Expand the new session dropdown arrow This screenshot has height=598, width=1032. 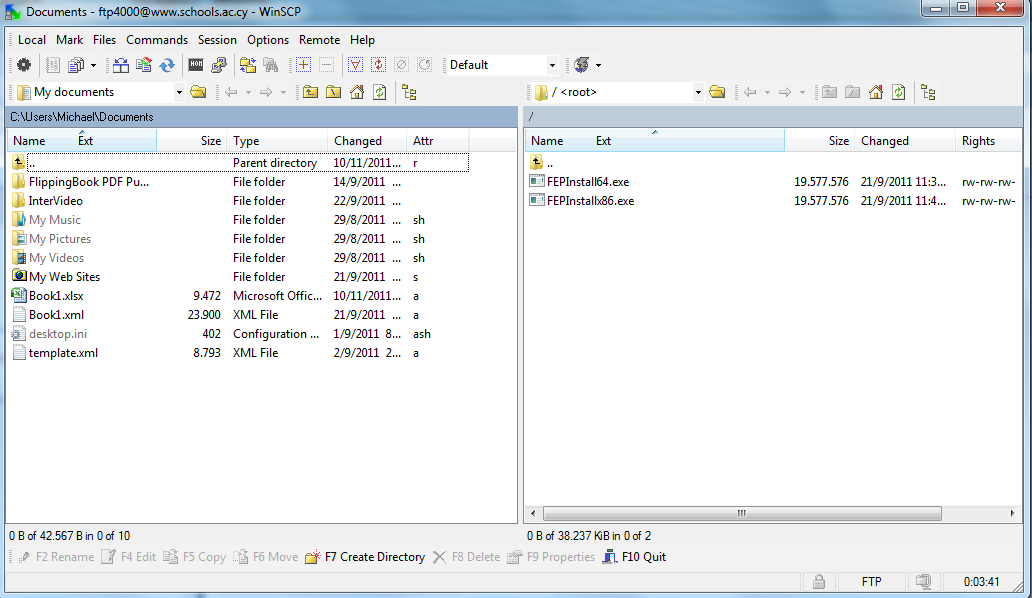(x=598, y=65)
